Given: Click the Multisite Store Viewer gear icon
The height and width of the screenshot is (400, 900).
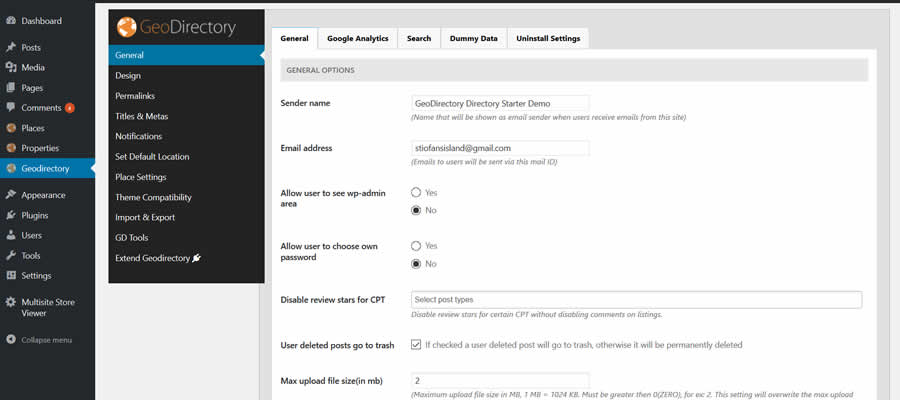Looking at the screenshot, I should [x=10, y=302].
